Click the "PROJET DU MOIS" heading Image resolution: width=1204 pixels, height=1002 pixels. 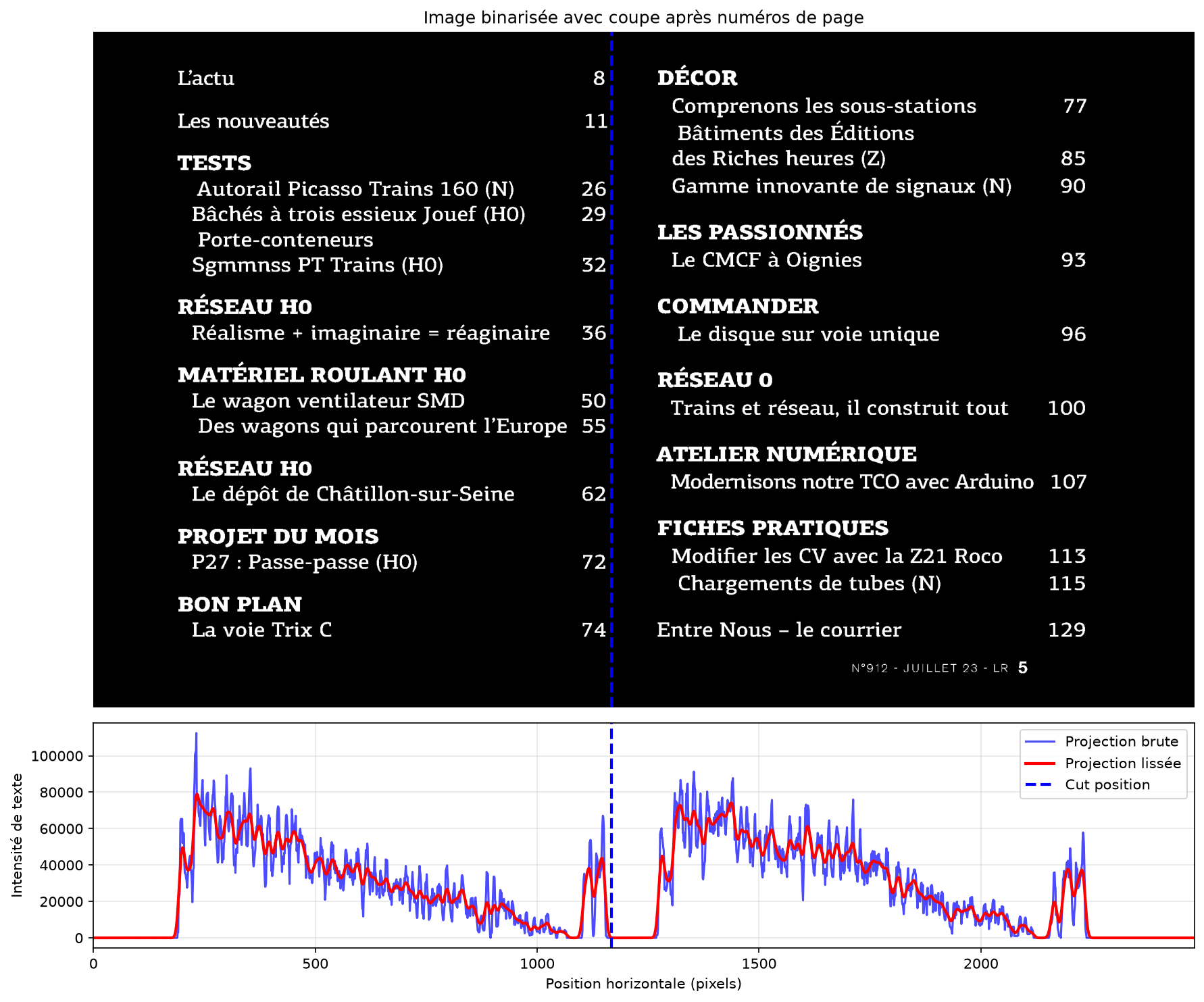[278, 536]
